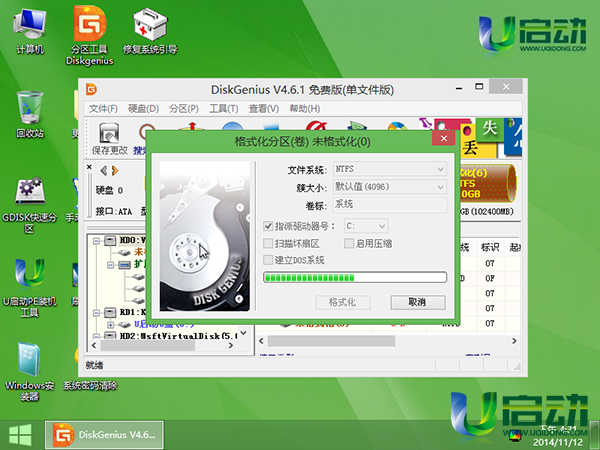
Task: Open the 帮助(H) menu
Action: point(305,109)
